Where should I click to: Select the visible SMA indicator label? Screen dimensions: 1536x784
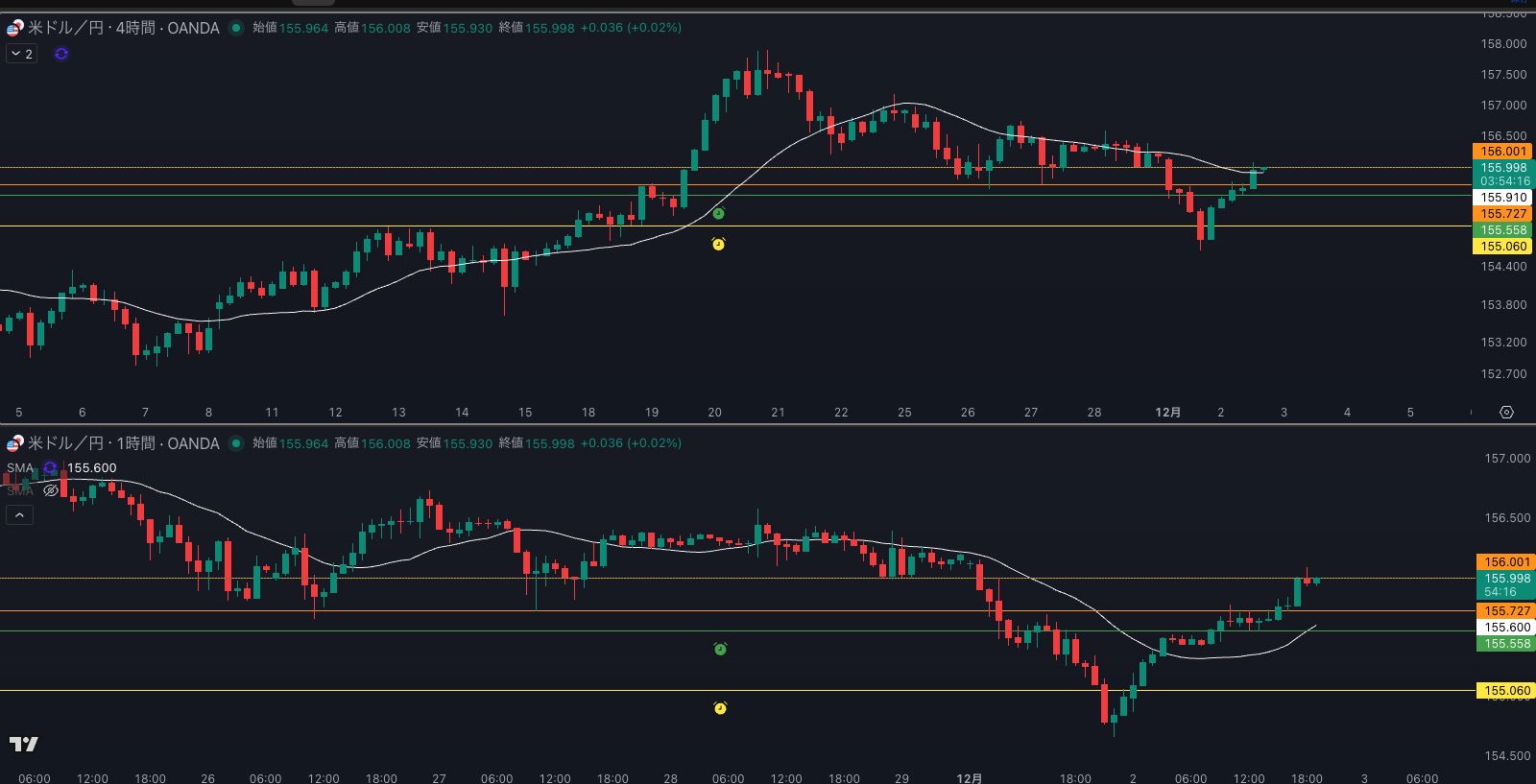pyautogui.click(x=20, y=468)
